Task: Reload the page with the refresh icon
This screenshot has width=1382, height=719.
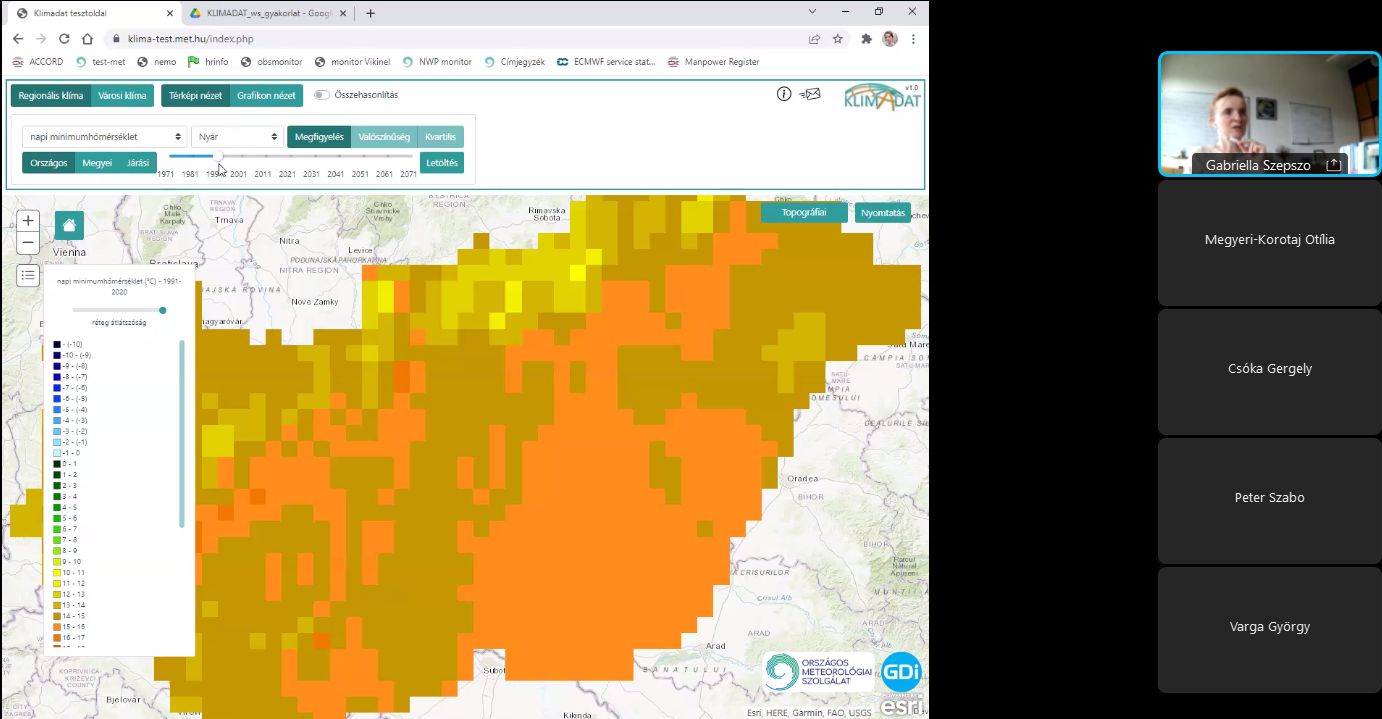Action: click(x=64, y=39)
